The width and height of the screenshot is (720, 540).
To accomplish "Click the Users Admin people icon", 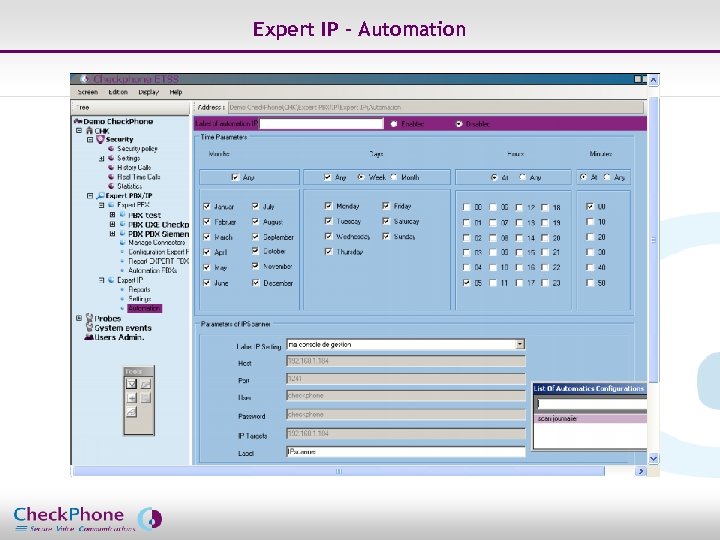I will point(89,337).
